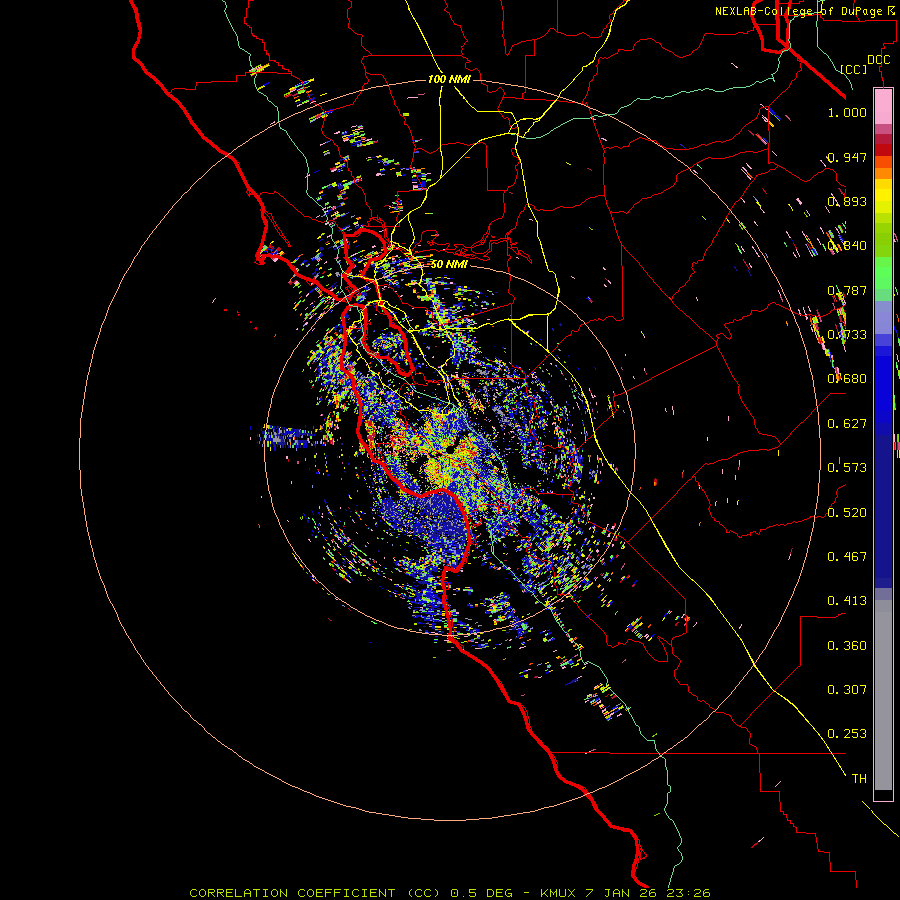Click the yellow band of the color bar
This screenshot has height=900, width=900.
point(883,196)
